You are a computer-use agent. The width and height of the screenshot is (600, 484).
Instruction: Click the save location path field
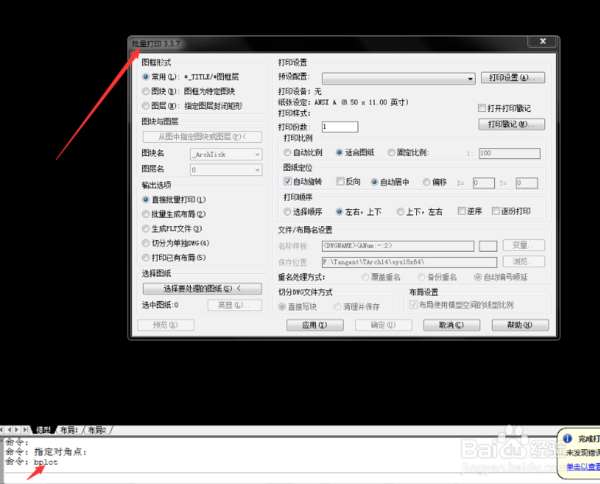(409, 262)
